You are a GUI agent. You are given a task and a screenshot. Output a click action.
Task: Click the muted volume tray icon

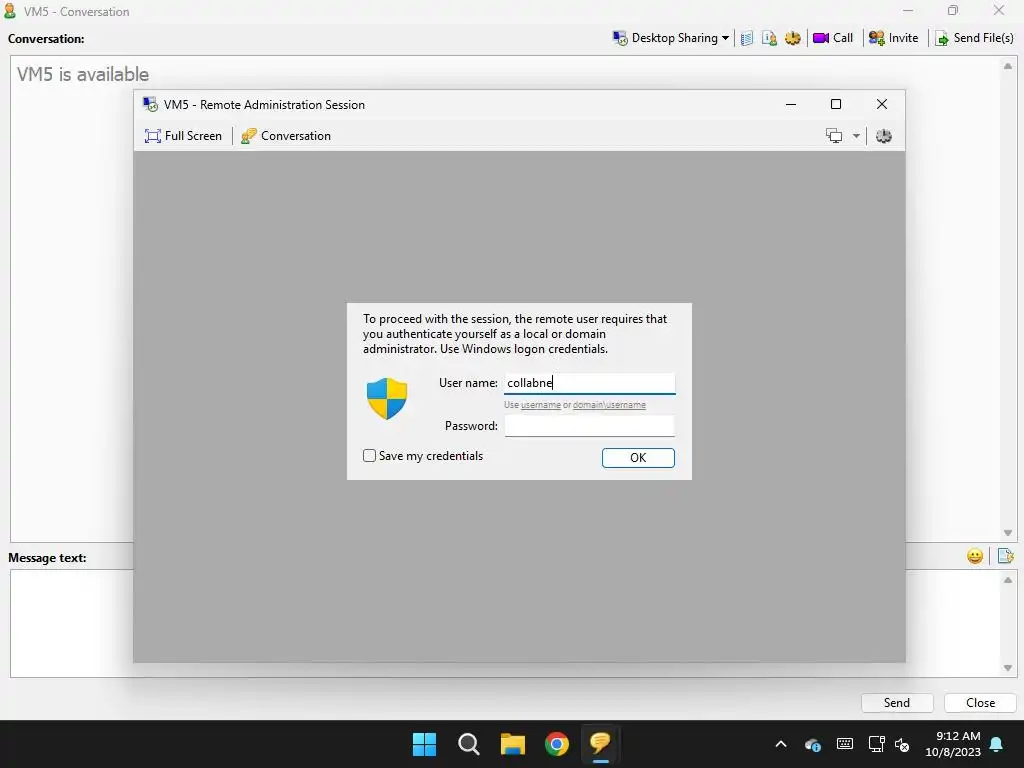coord(902,744)
